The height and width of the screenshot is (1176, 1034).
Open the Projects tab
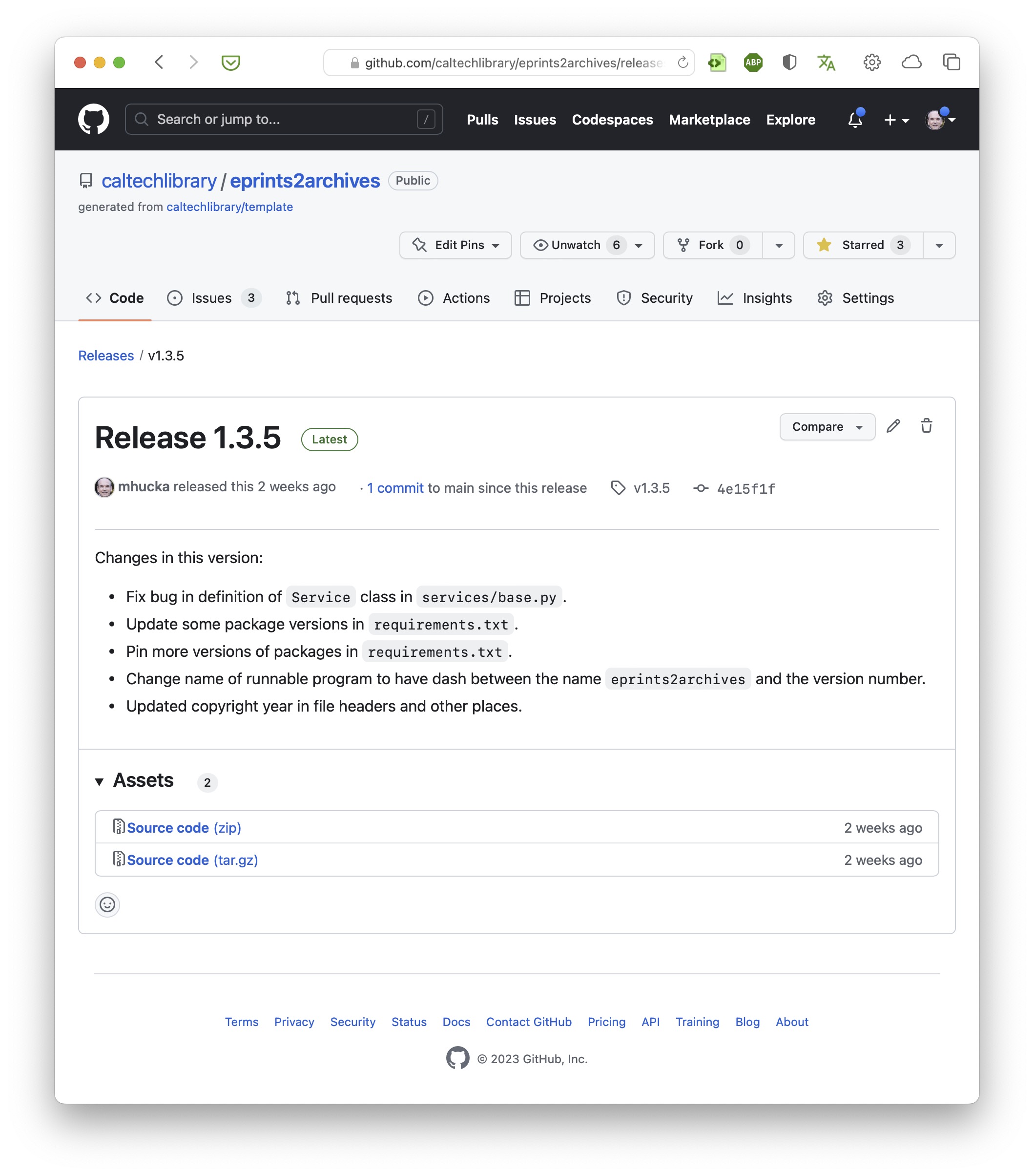coord(552,298)
